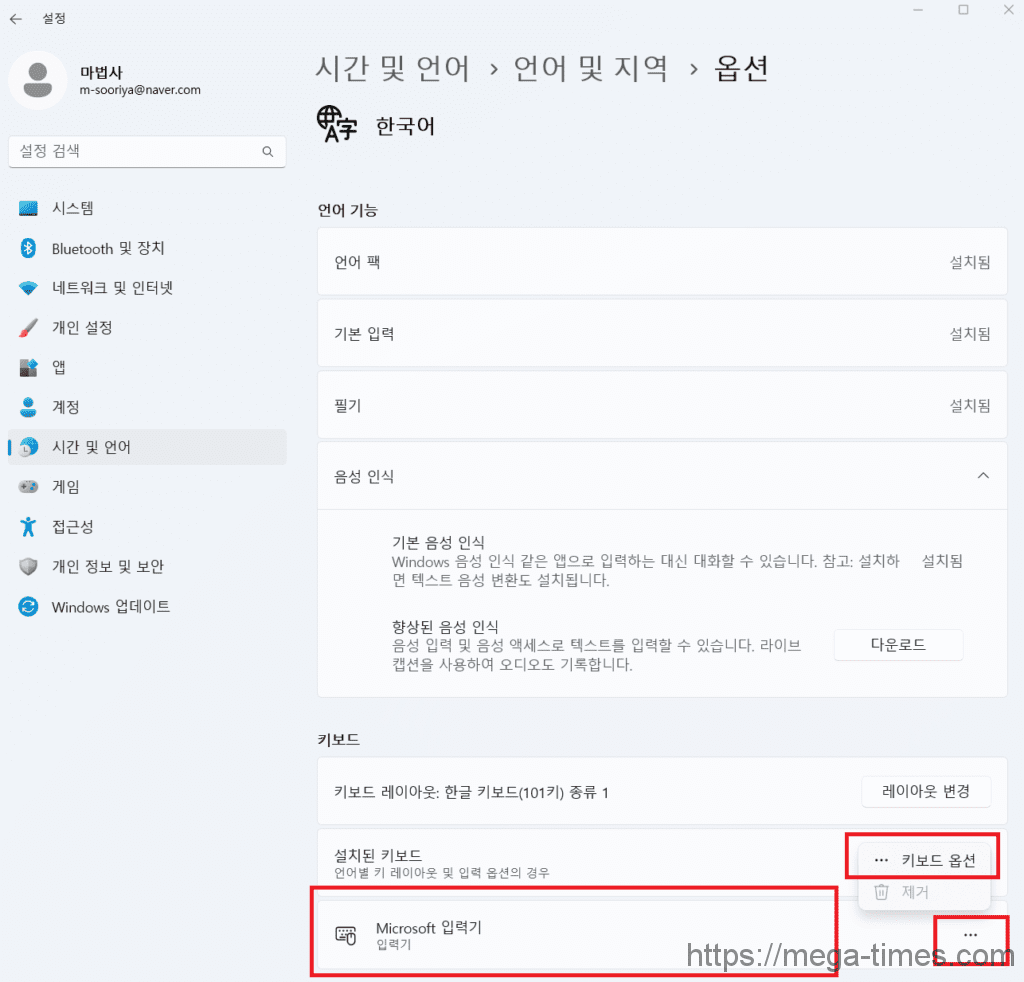
Task: Open the Windows 업데이트 icon
Action: (29, 607)
